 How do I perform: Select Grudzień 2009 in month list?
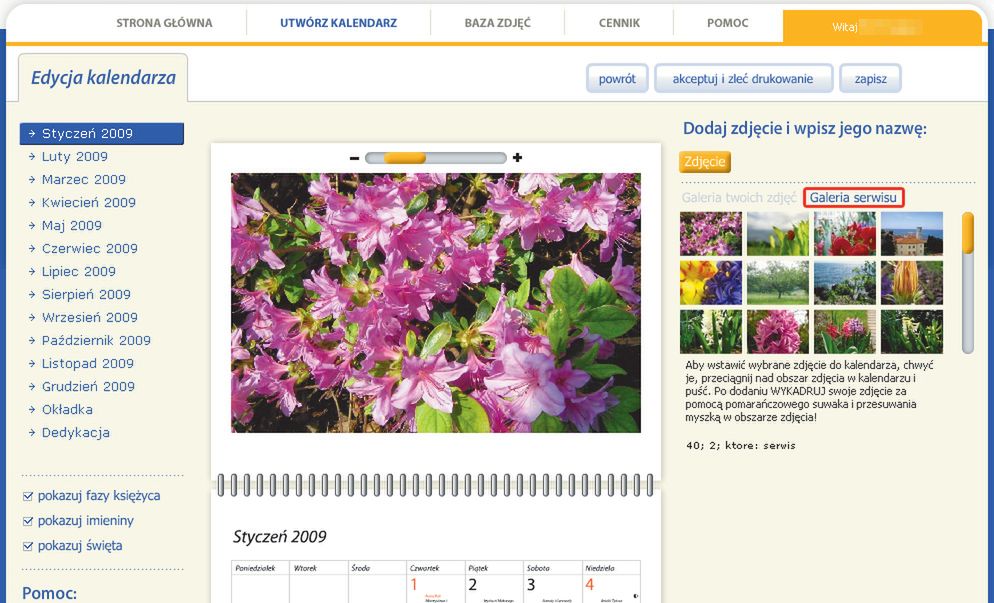(x=88, y=387)
